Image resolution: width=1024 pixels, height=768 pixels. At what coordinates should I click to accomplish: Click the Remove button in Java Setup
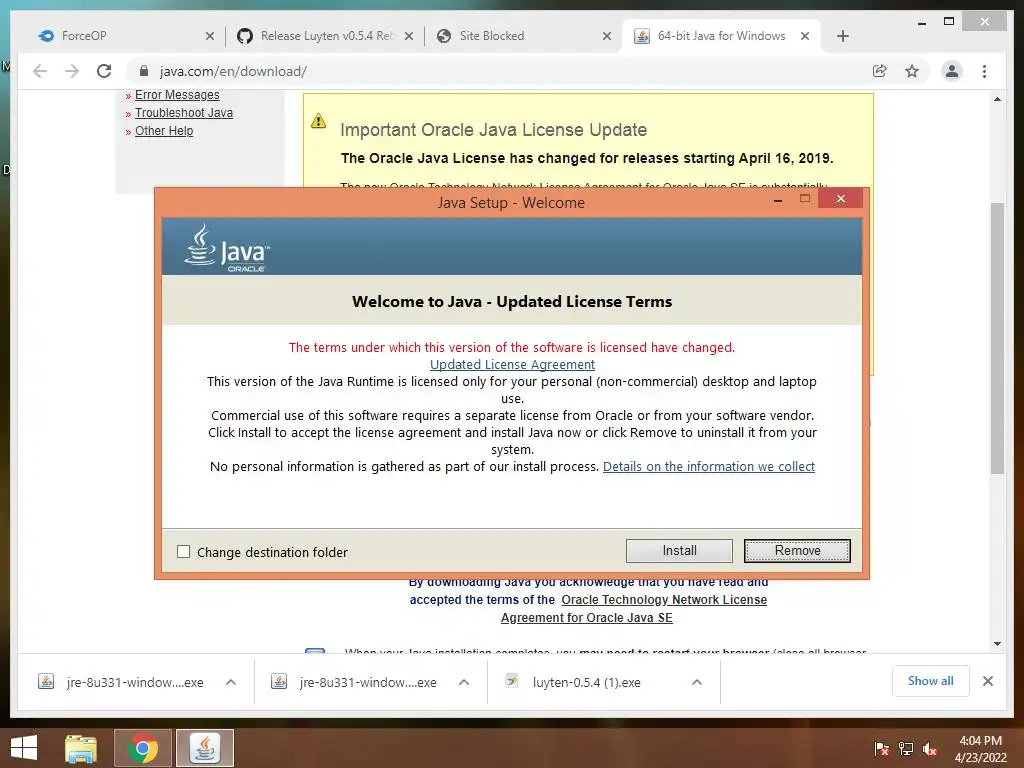coord(797,551)
